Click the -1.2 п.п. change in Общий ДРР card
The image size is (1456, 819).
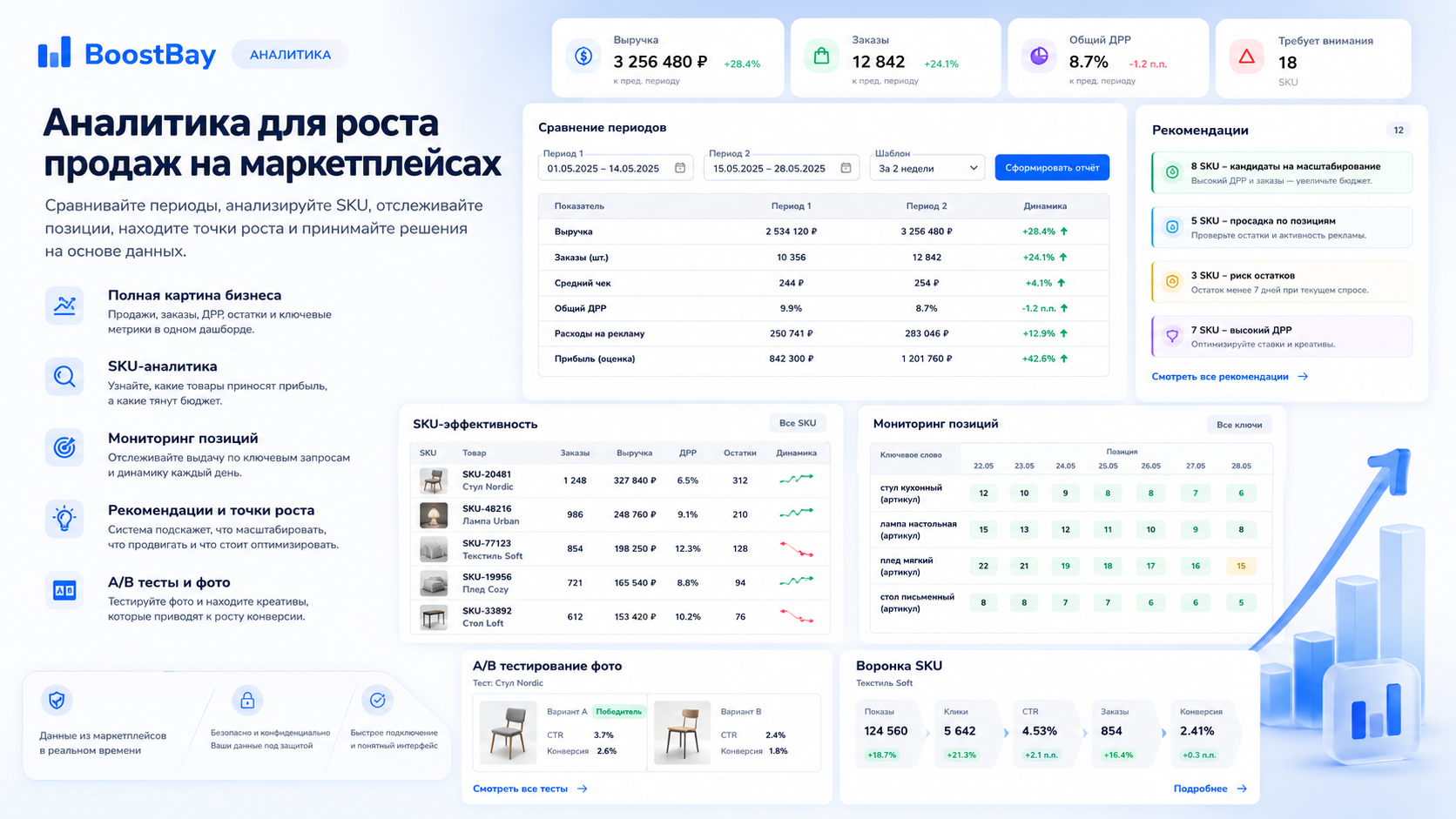(x=1148, y=64)
